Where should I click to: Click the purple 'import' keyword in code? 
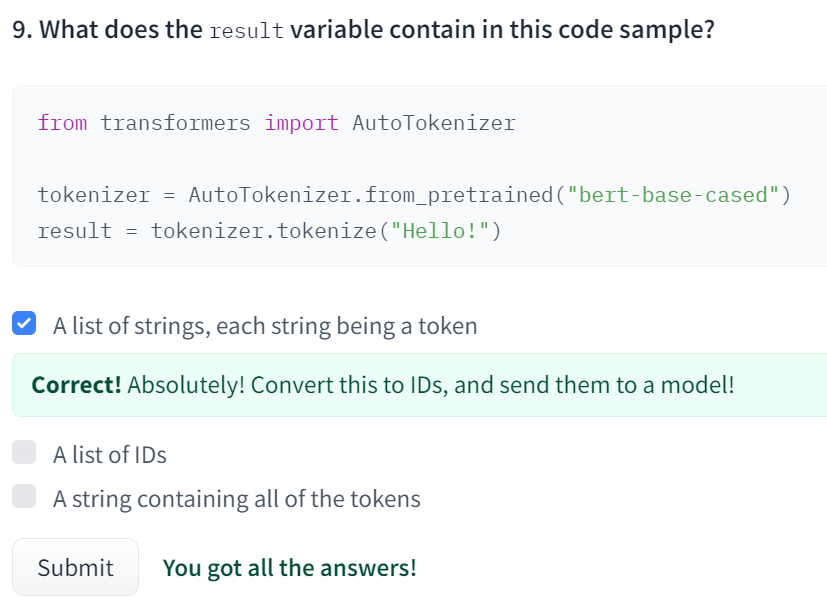301,124
